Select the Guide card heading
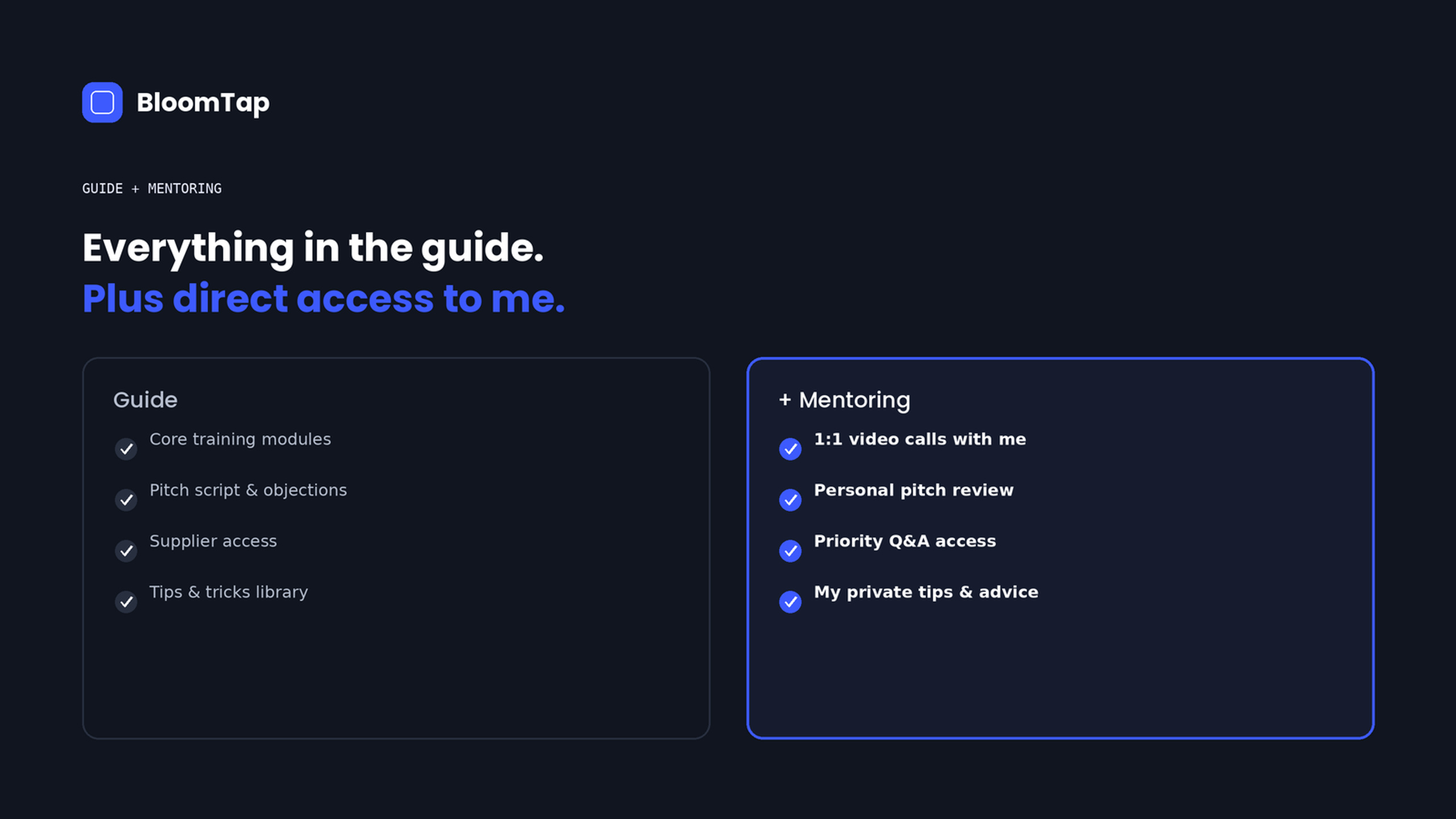1456x819 pixels. (x=145, y=400)
